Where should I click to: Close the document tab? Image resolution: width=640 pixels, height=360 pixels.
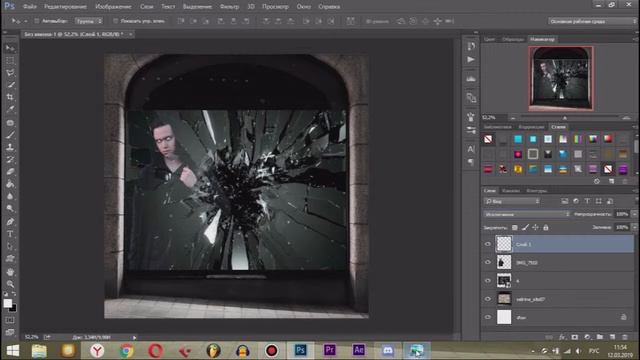[131, 34]
